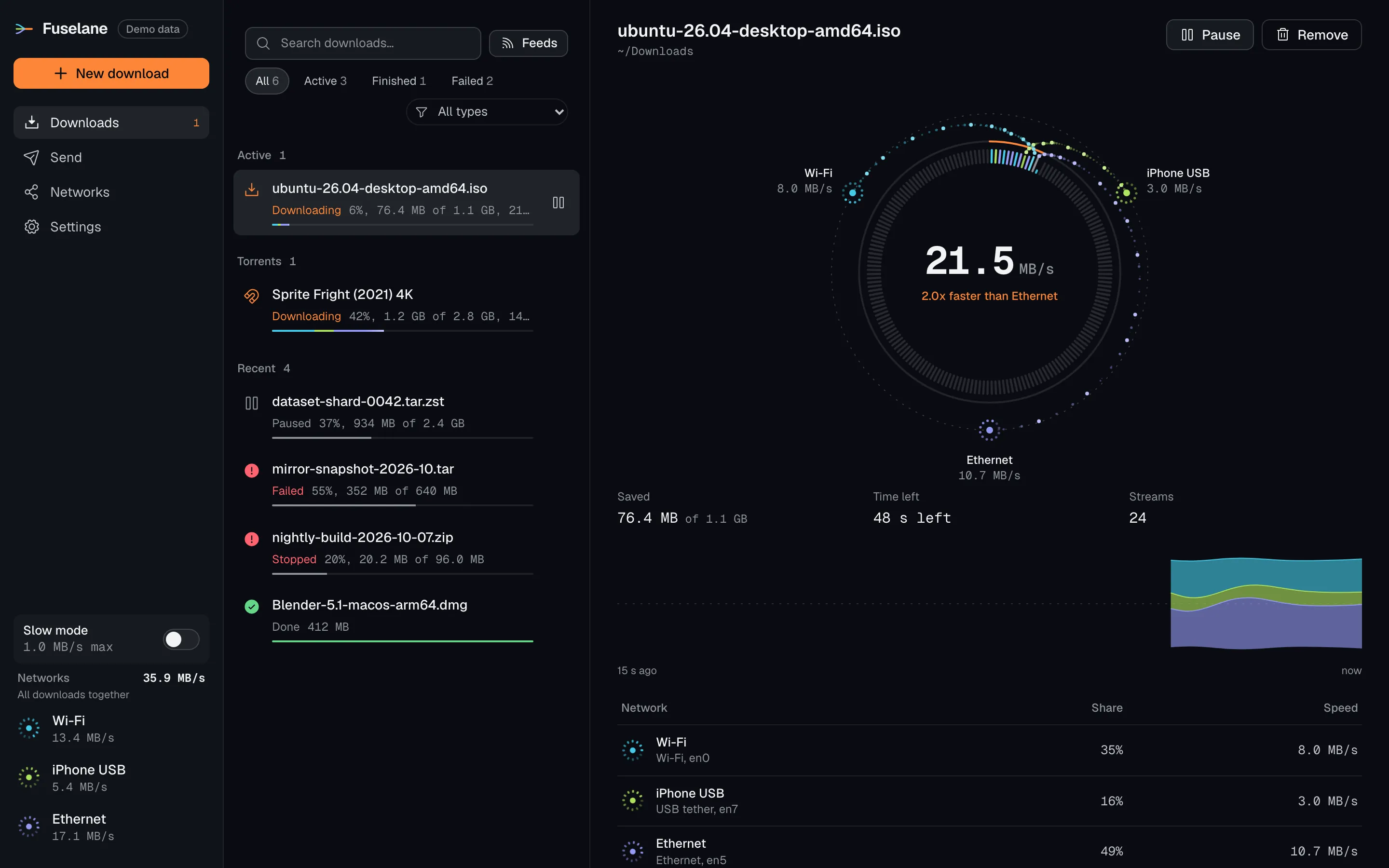Switch to the Finished 1 tab
The width and height of the screenshot is (1389, 868).
click(399, 81)
